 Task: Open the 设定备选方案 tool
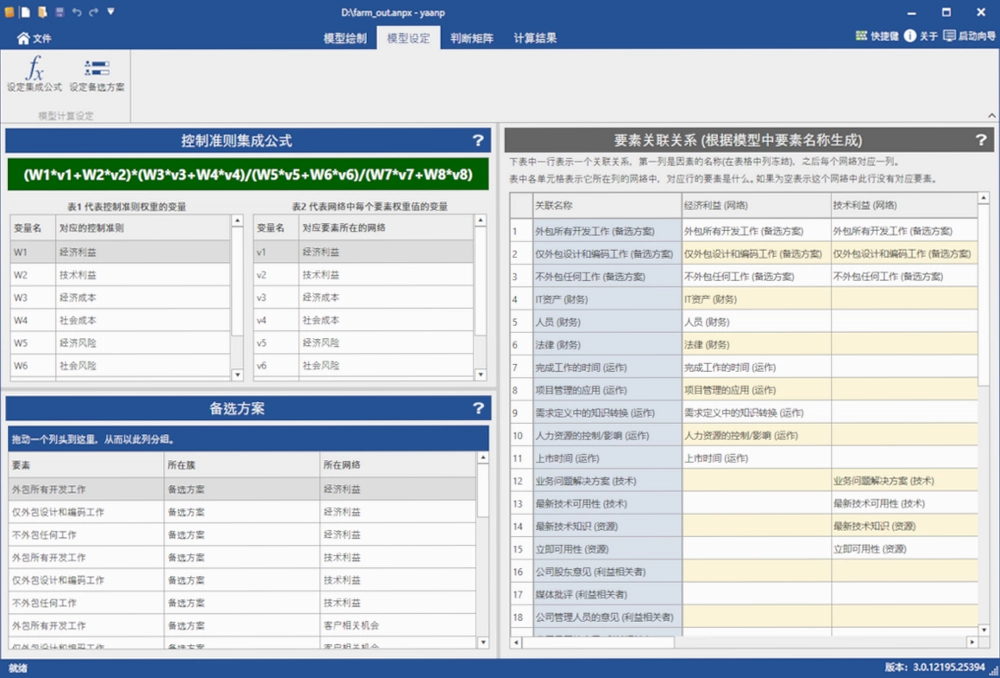tap(97, 74)
